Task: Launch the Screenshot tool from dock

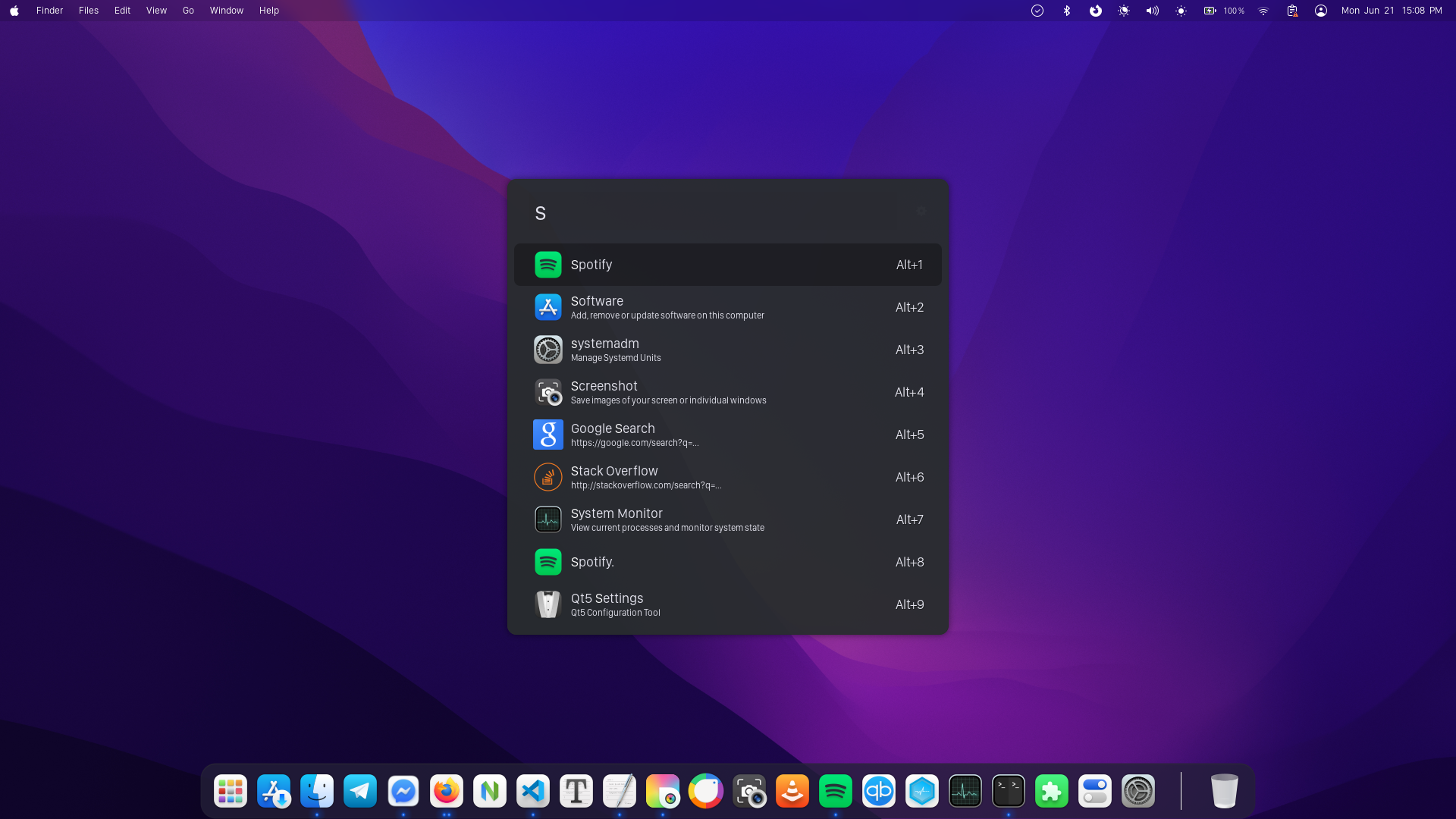Action: point(749,791)
